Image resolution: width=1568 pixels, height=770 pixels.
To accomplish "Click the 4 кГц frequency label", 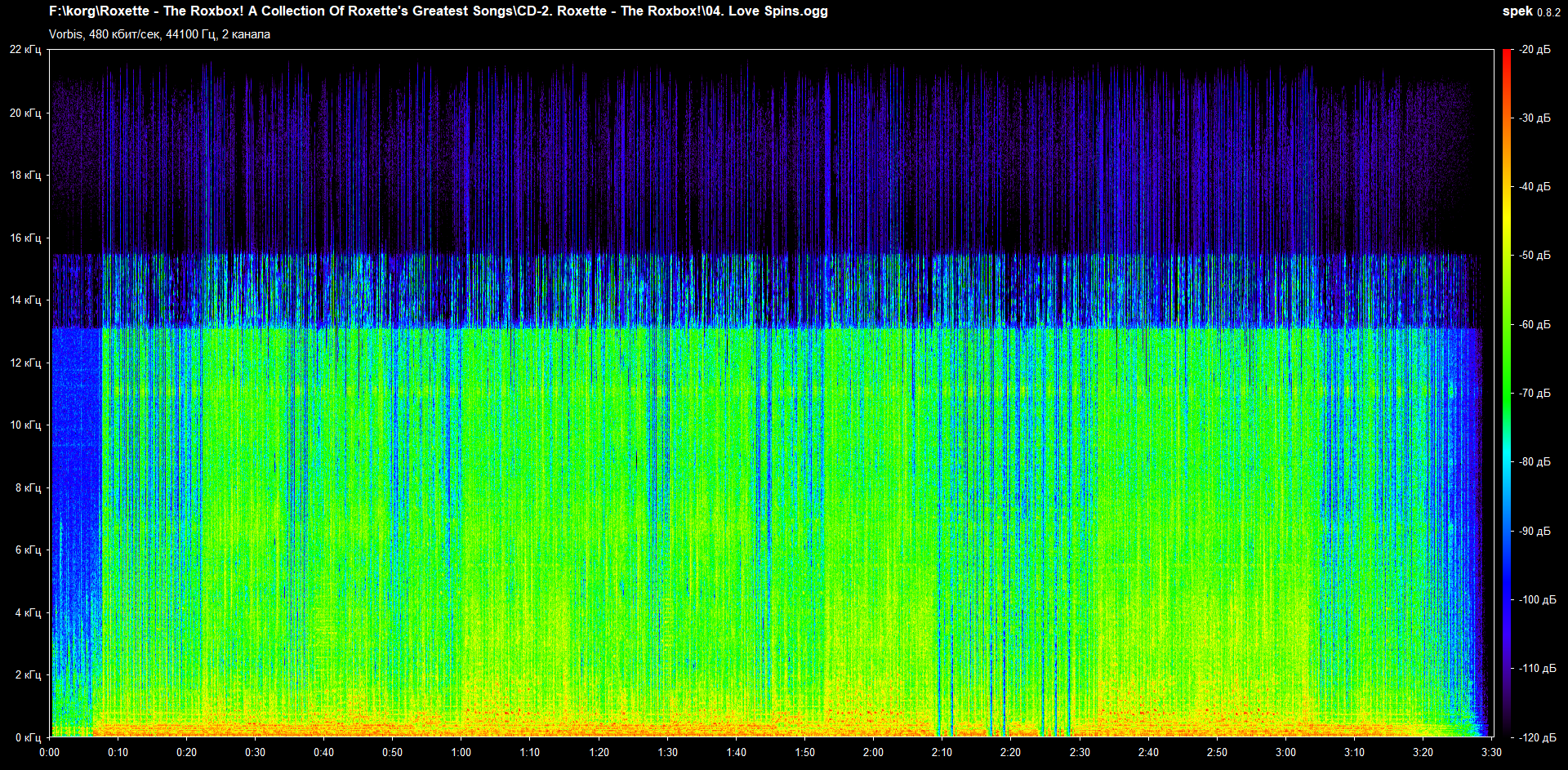I will point(28,612).
